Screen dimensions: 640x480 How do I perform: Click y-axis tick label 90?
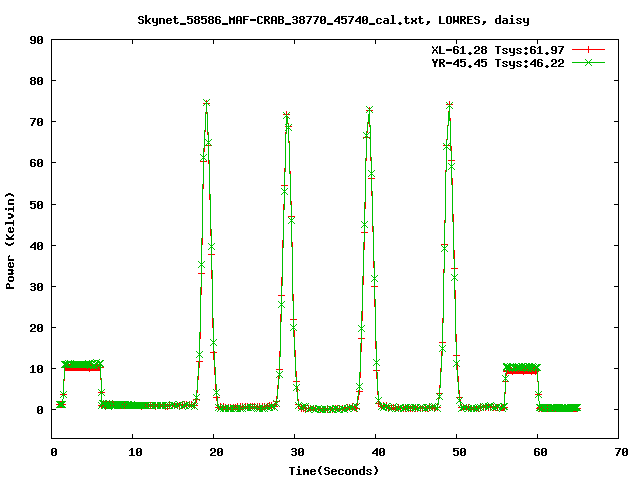pos(36,40)
